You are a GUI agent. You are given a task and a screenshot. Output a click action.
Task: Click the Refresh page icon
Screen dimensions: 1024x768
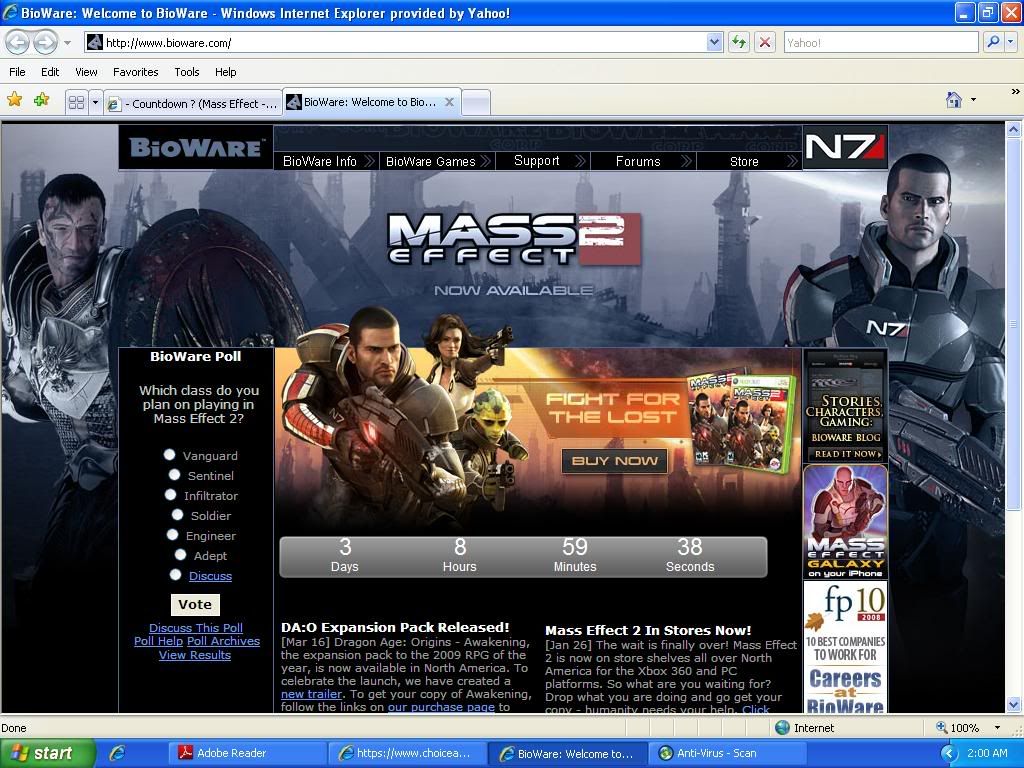(x=739, y=42)
